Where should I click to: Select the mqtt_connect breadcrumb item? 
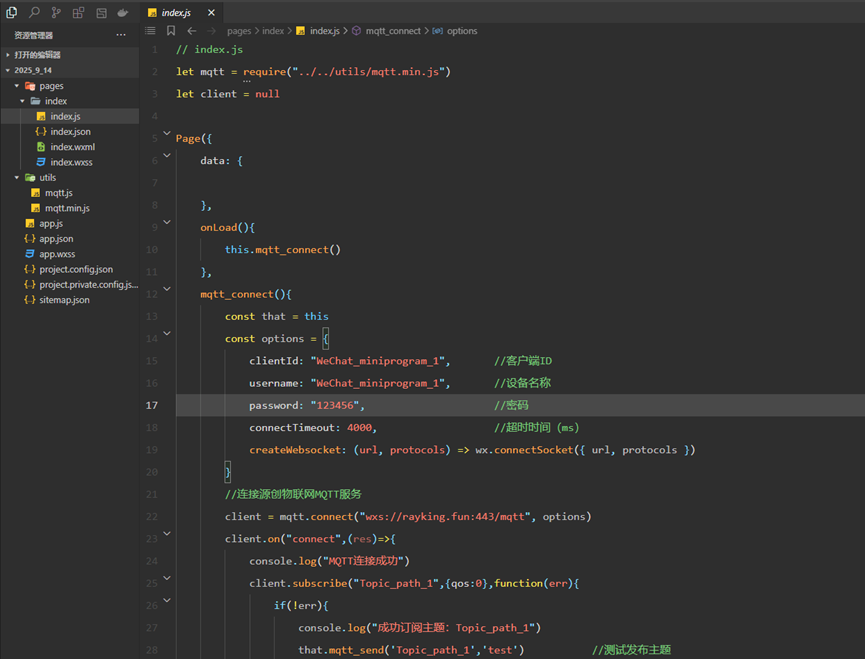pyautogui.click(x=392, y=31)
